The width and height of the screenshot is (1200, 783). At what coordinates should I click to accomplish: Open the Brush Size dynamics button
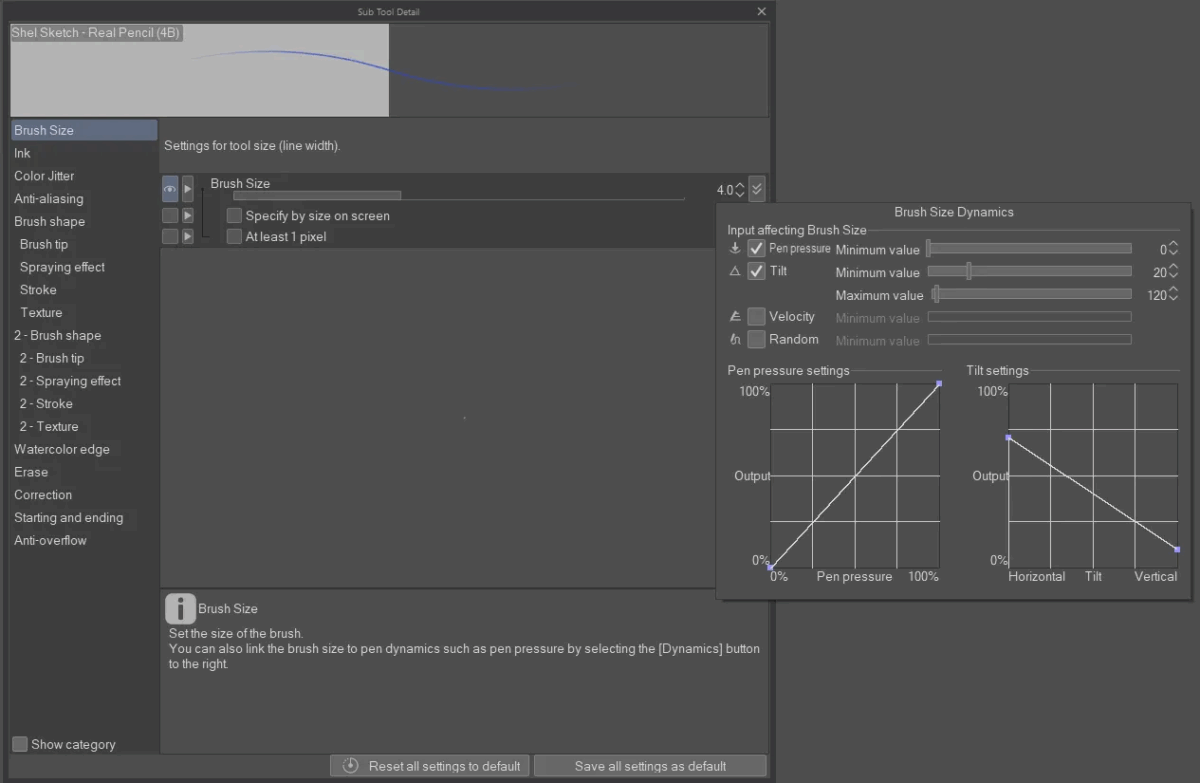coord(756,189)
